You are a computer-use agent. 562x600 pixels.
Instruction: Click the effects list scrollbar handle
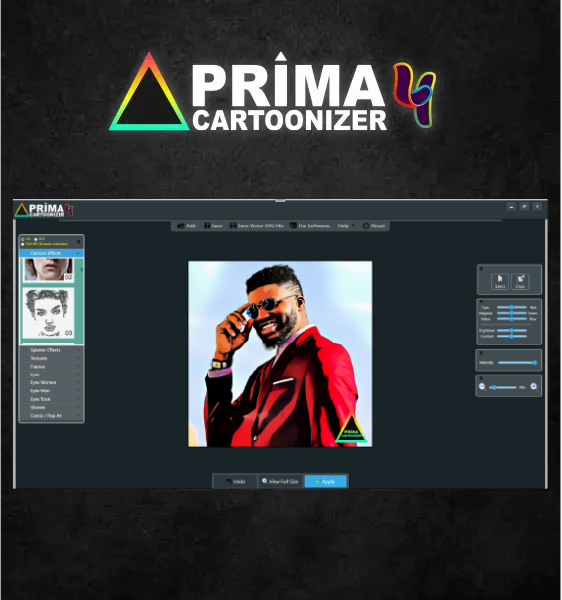coord(81,269)
